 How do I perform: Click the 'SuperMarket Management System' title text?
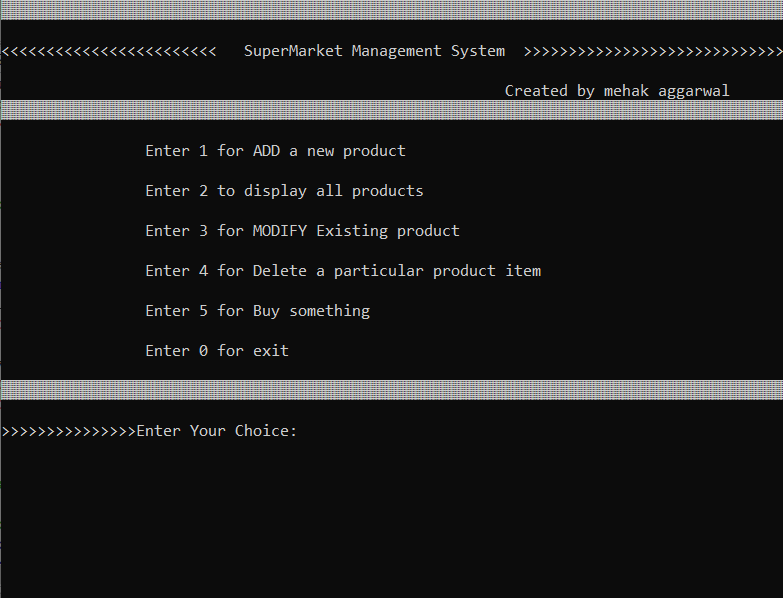pyautogui.click(x=374, y=51)
